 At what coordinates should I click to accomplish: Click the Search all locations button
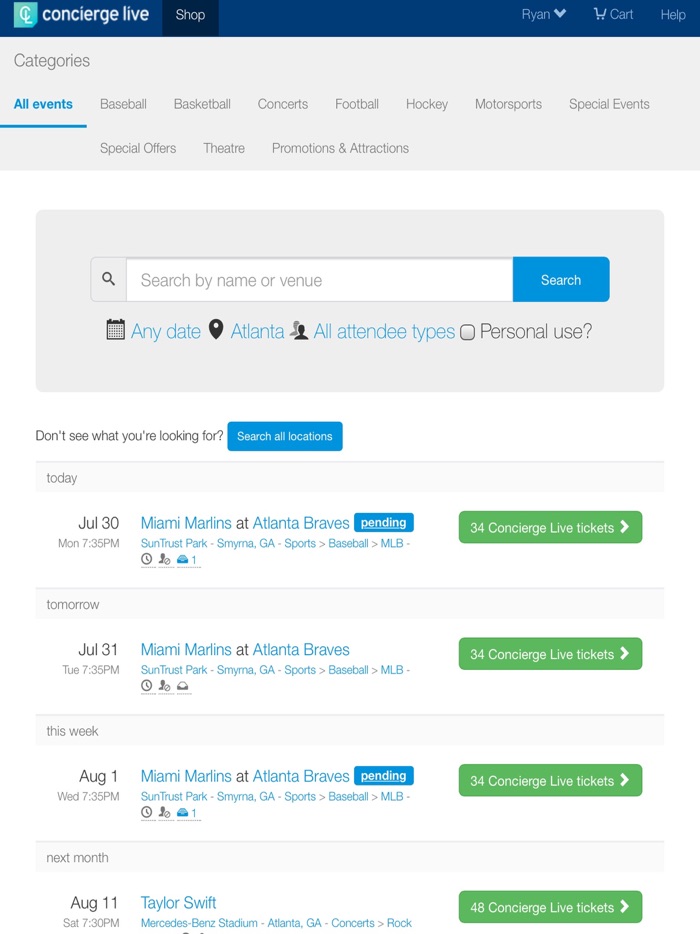[x=285, y=436]
